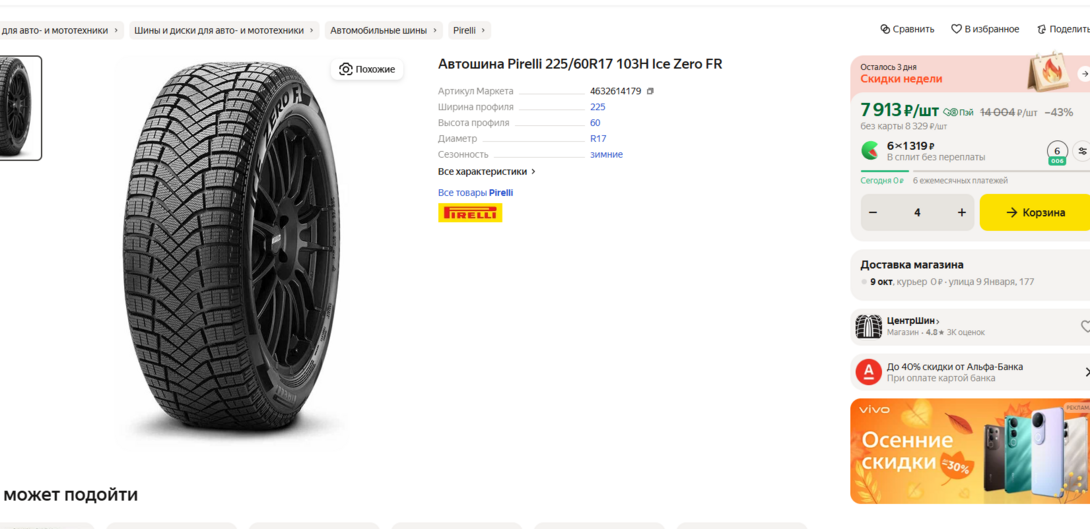Click the зимние seasonality link
1090x529 pixels.
[x=606, y=154]
